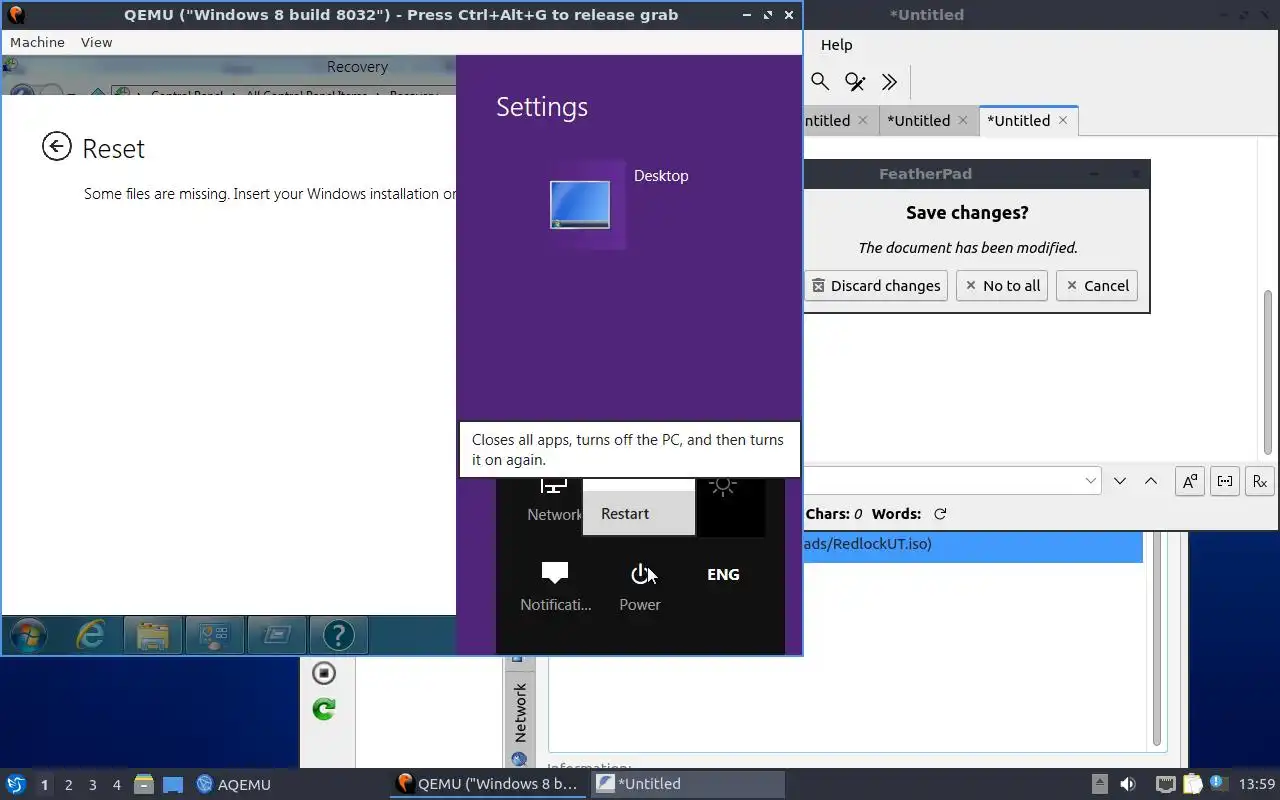Switch to the middle *Untitled tab

[x=918, y=120]
